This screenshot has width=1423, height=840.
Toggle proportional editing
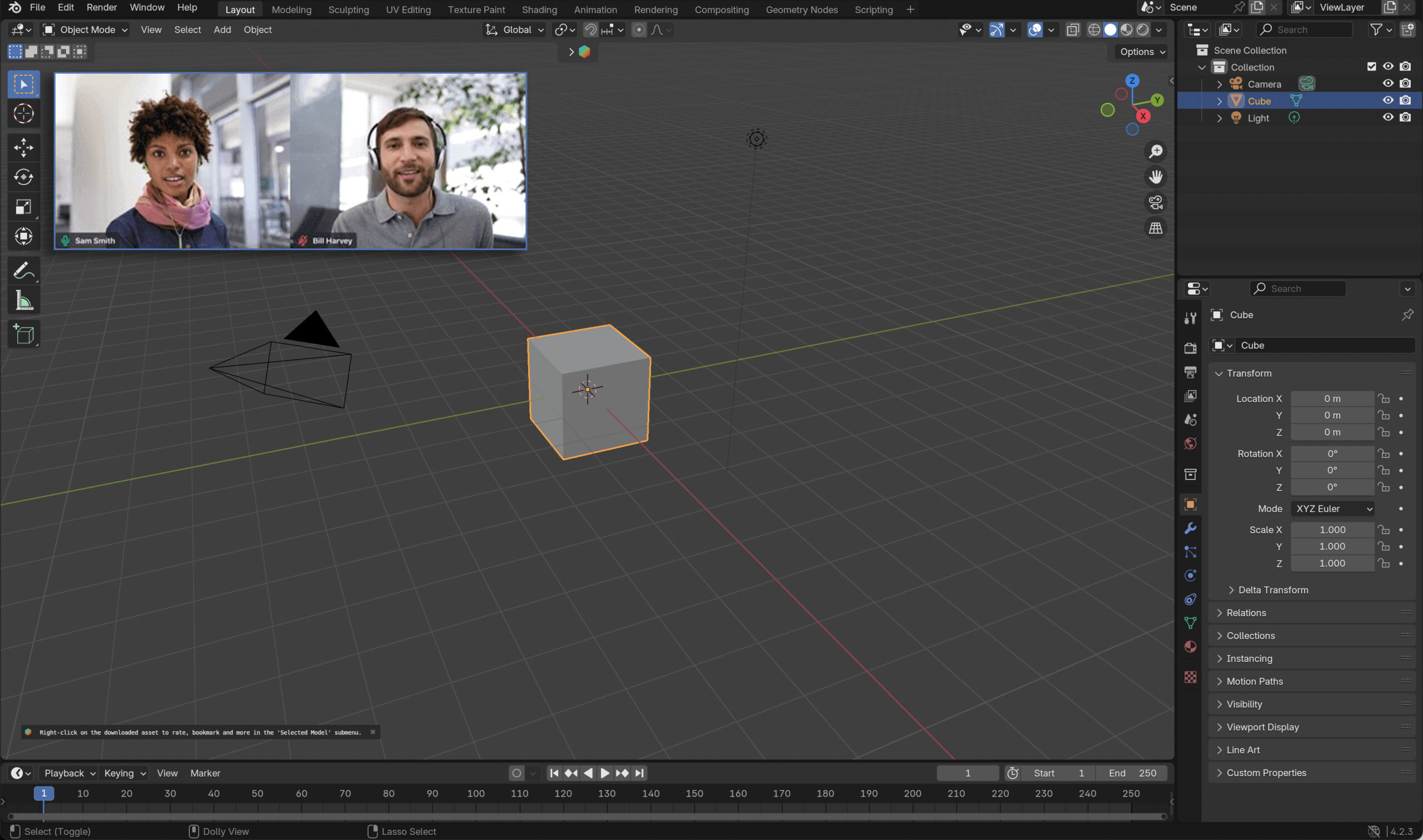click(639, 29)
